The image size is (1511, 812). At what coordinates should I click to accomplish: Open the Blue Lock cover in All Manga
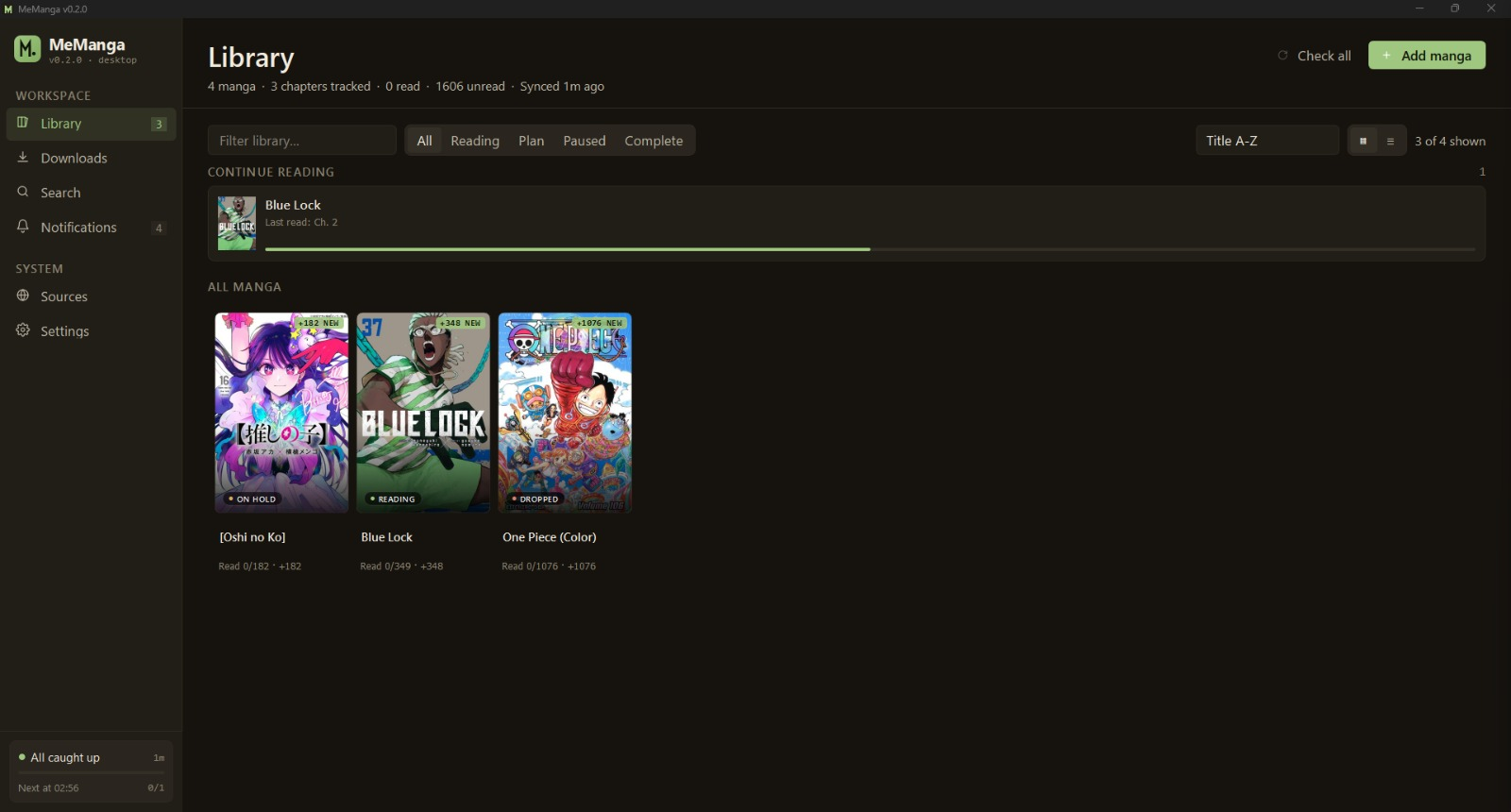point(423,413)
